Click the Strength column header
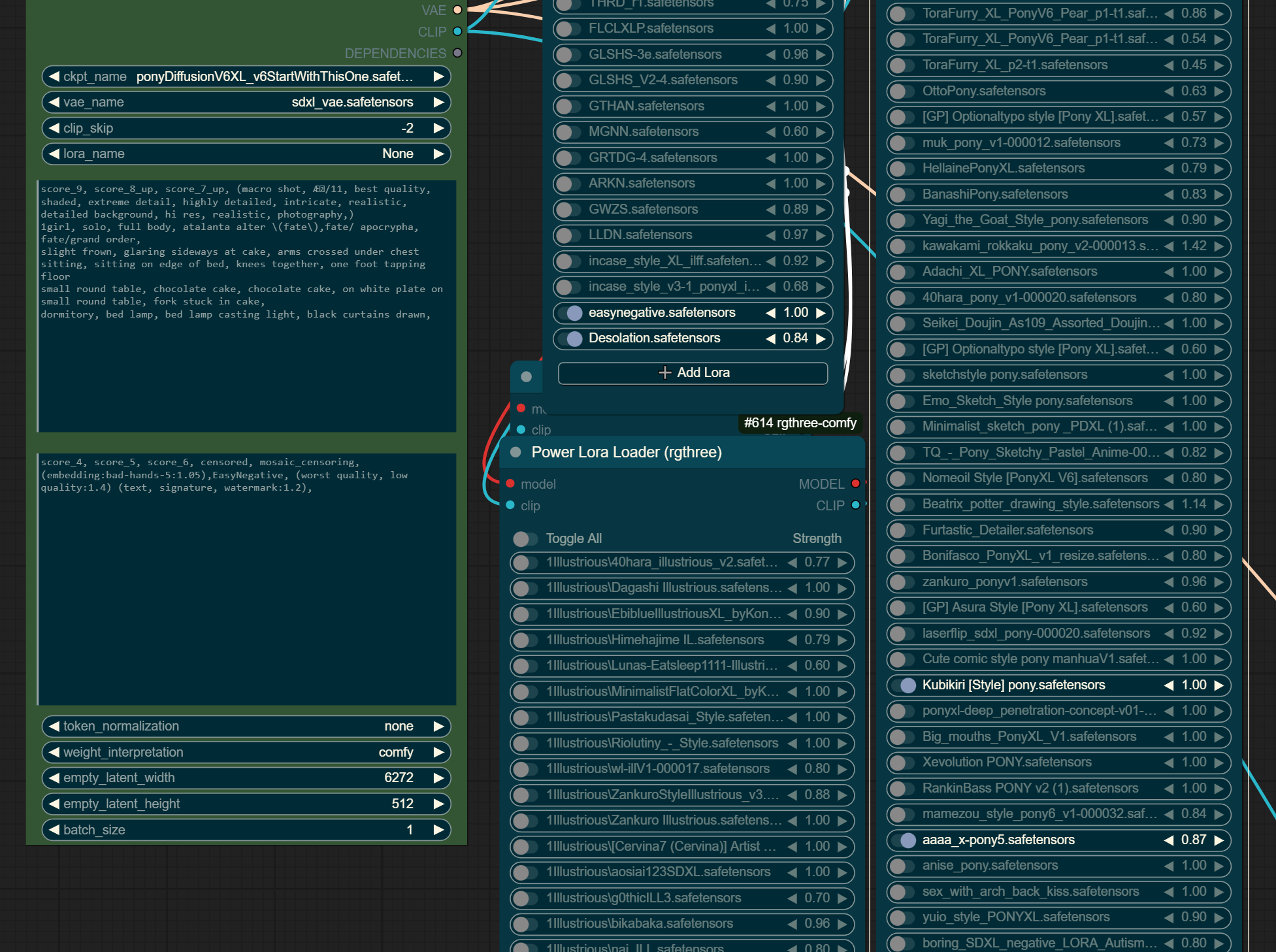The height and width of the screenshot is (952, 1276). point(817,538)
